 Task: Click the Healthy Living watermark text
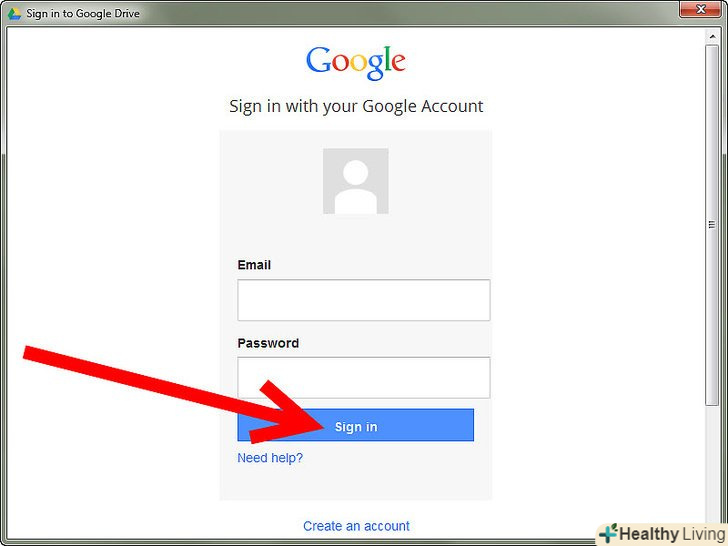(672, 534)
